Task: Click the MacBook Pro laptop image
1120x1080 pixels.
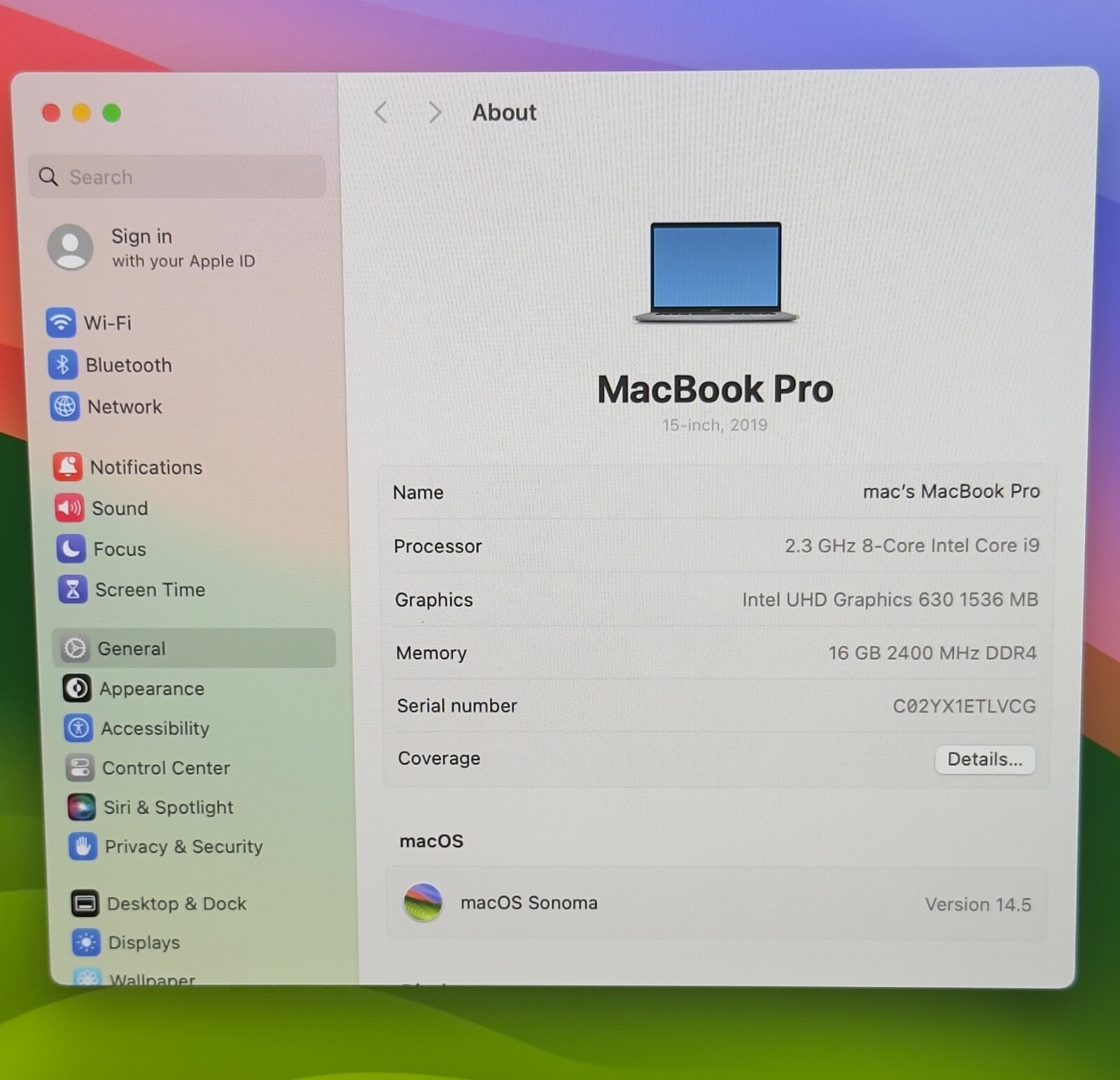Action: (x=715, y=273)
